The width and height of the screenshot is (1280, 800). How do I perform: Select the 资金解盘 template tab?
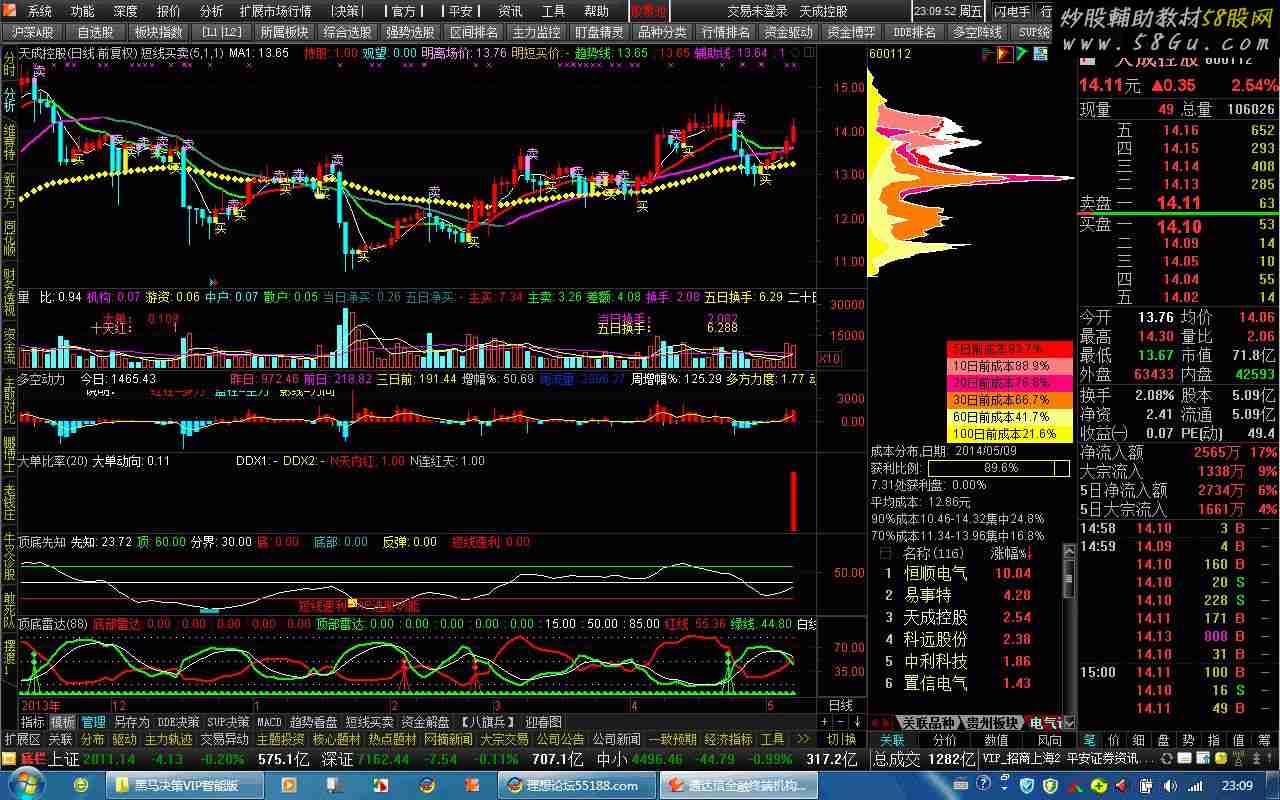coord(425,722)
